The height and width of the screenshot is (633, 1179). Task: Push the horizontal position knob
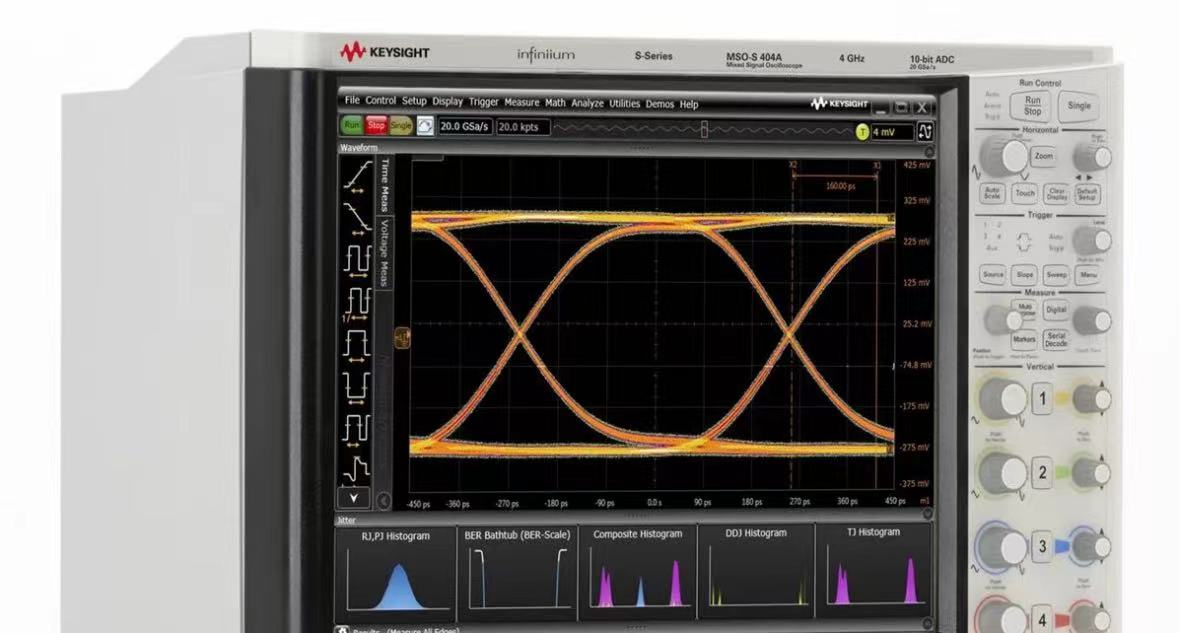(1092, 156)
